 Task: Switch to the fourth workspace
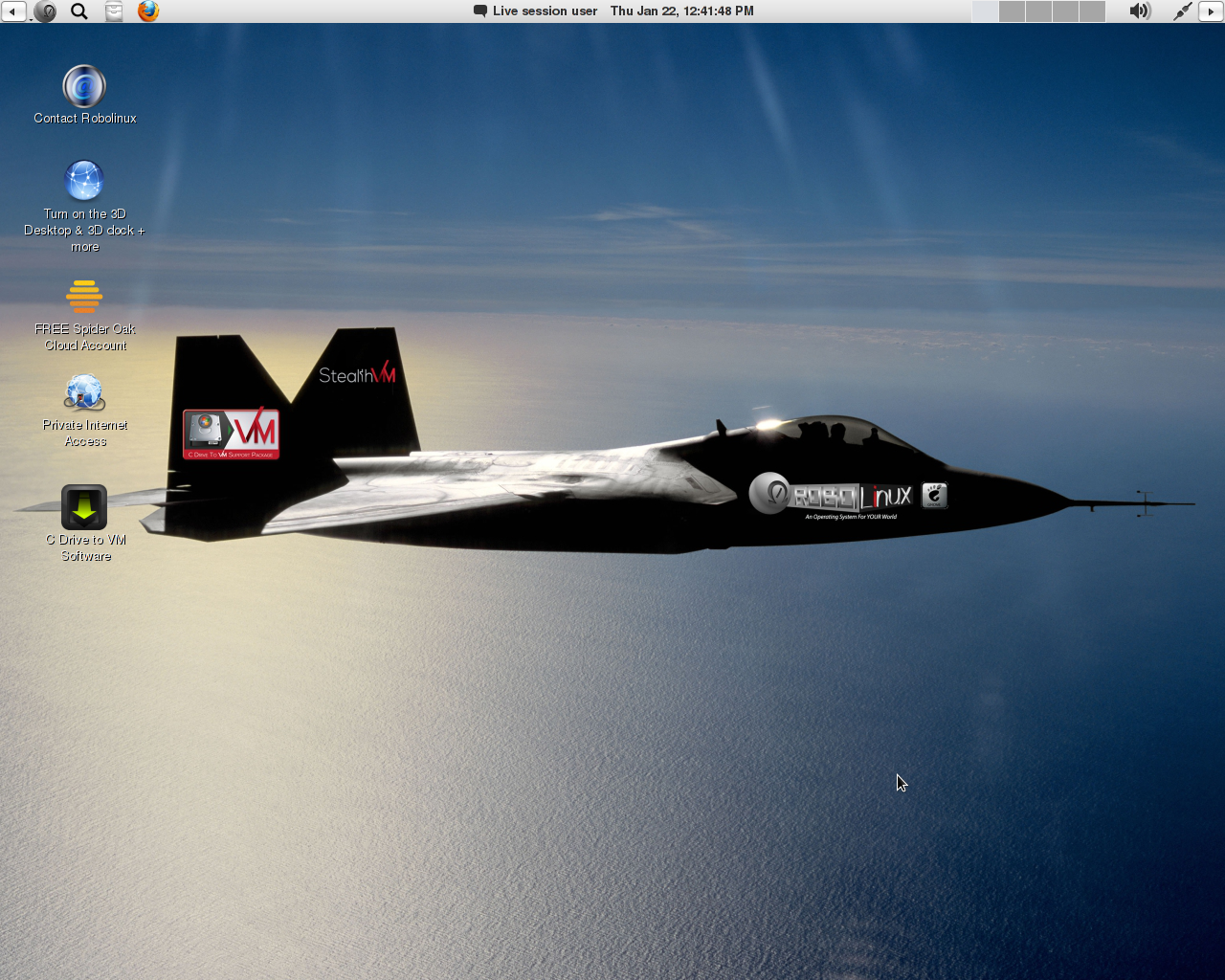coord(1065,11)
